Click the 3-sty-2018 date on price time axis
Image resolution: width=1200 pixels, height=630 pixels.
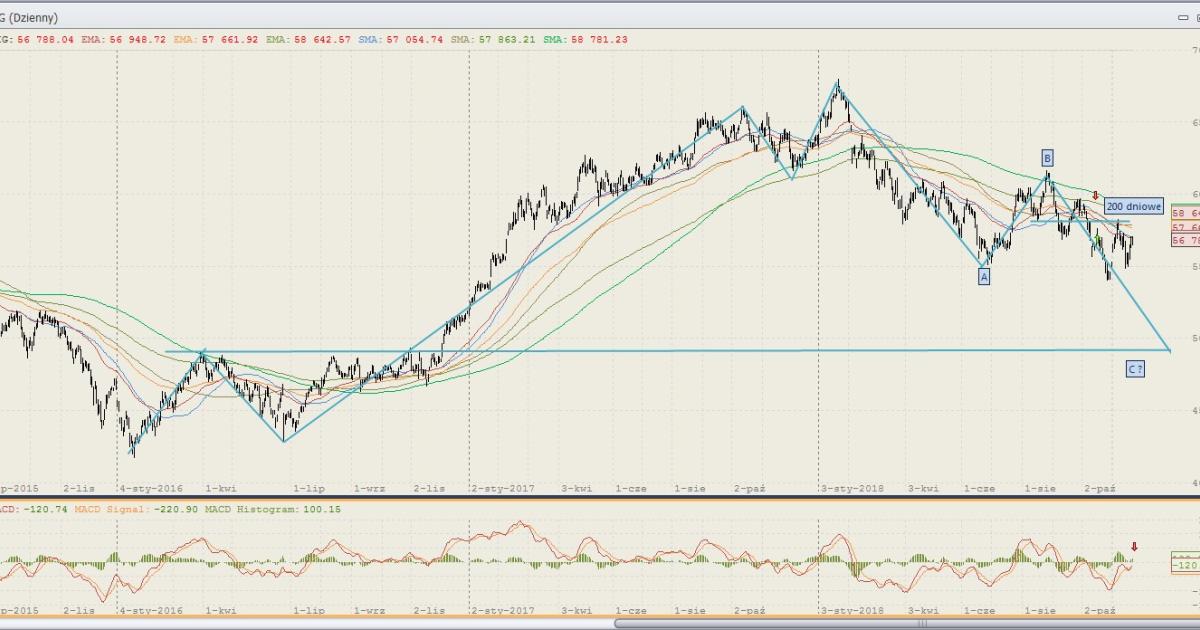[853, 489]
